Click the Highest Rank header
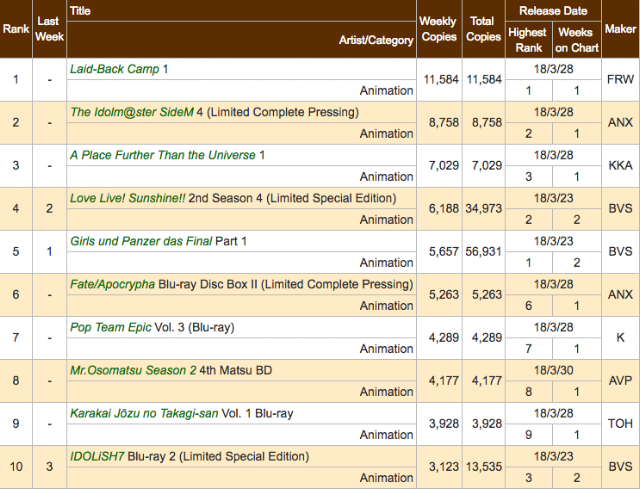Screen dimensions: 640x489 click(528, 40)
